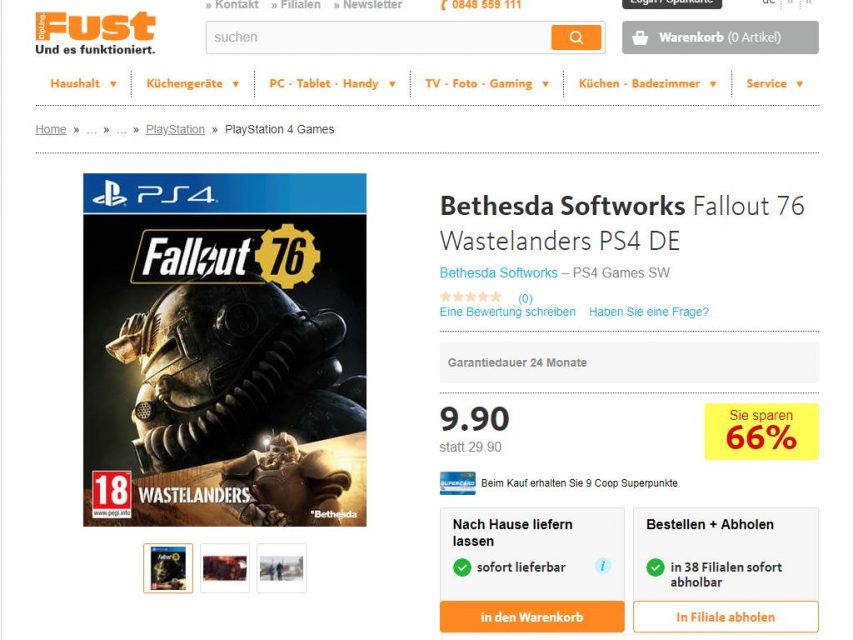Open the Warenkorb shopping basket

click(720, 38)
